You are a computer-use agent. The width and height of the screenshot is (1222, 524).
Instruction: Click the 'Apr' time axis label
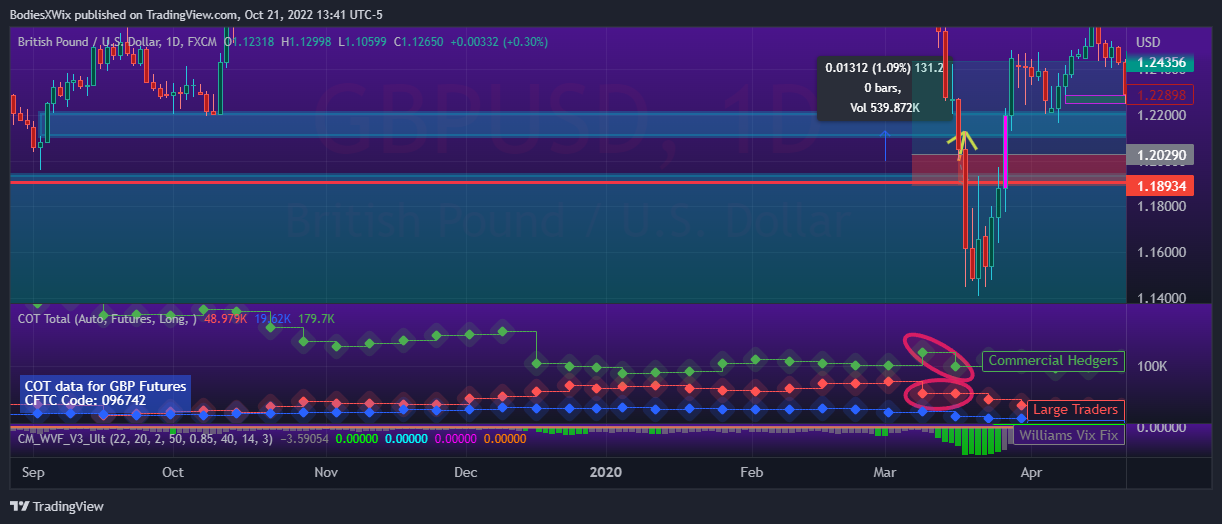click(x=1030, y=471)
